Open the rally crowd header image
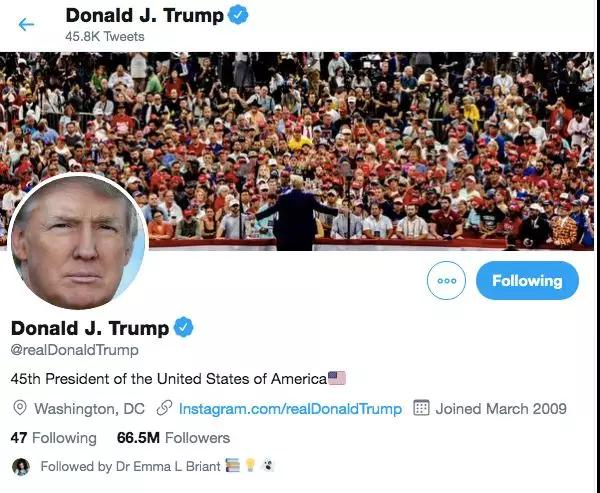Image resolution: width=600 pixels, height=493 pixels. coord(297,151)
